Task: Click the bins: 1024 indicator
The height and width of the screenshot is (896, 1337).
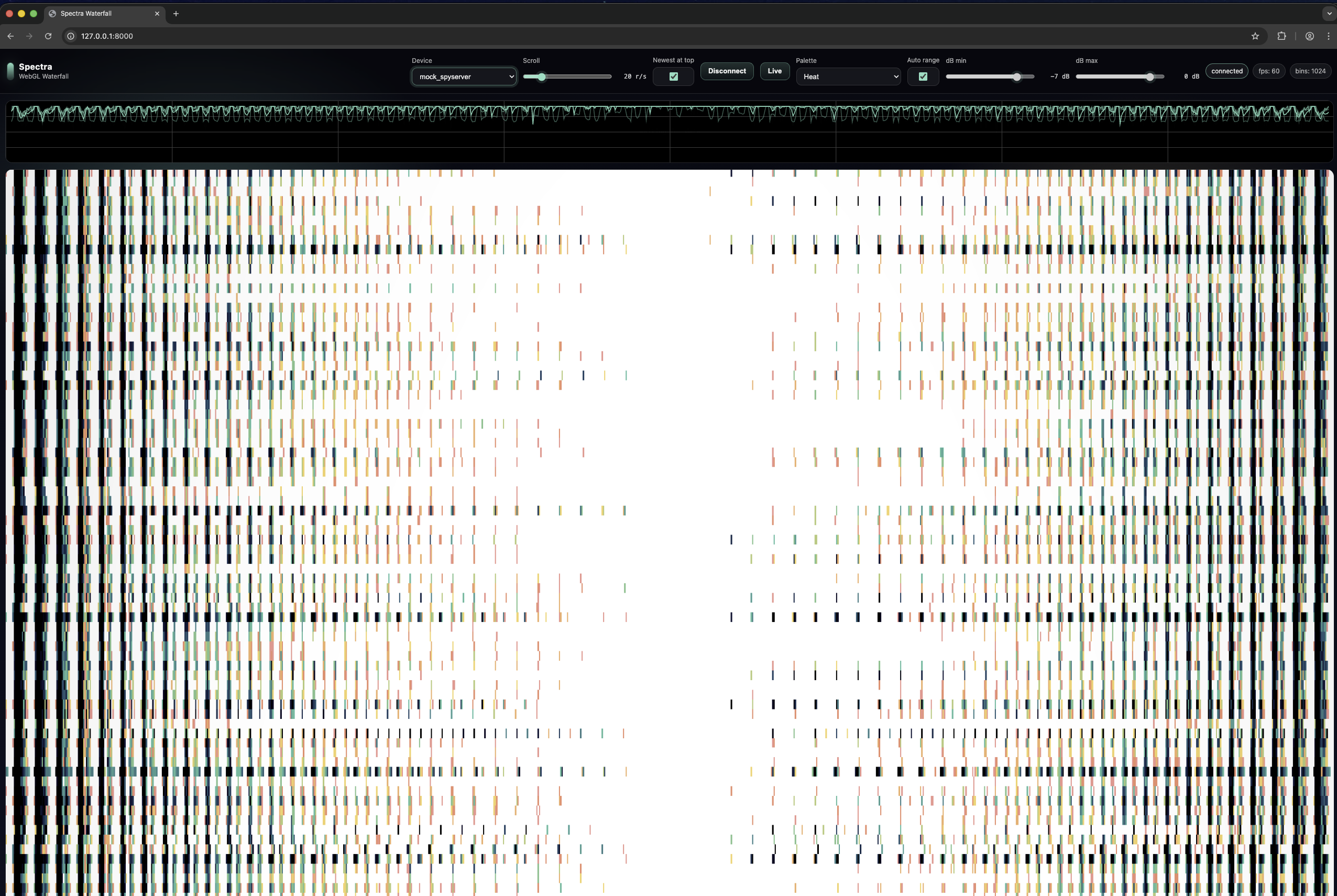Action: tap(1311, 71)
